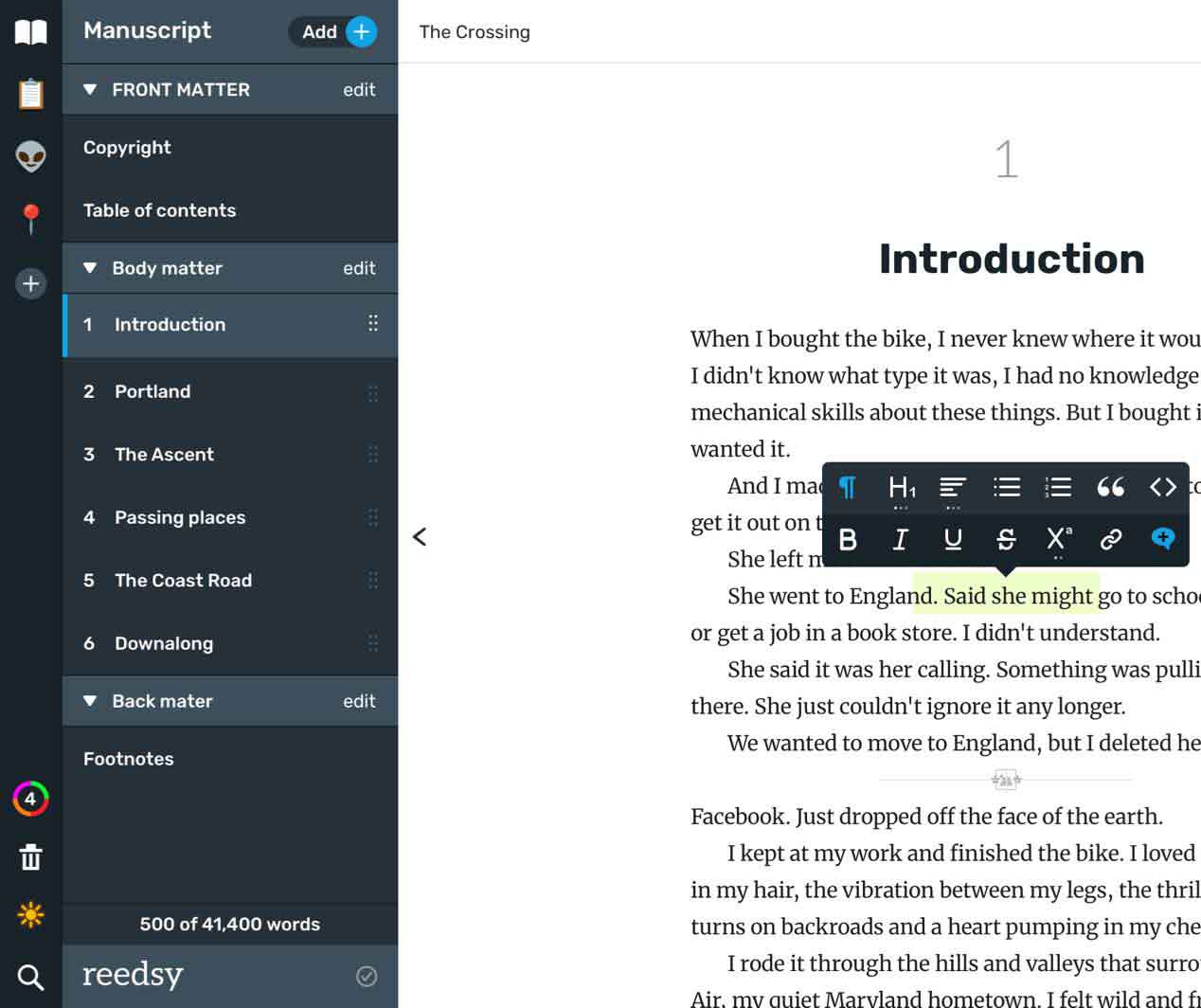Collapse the Body matter section
1201x1008 pixels.
pos(90,268)
